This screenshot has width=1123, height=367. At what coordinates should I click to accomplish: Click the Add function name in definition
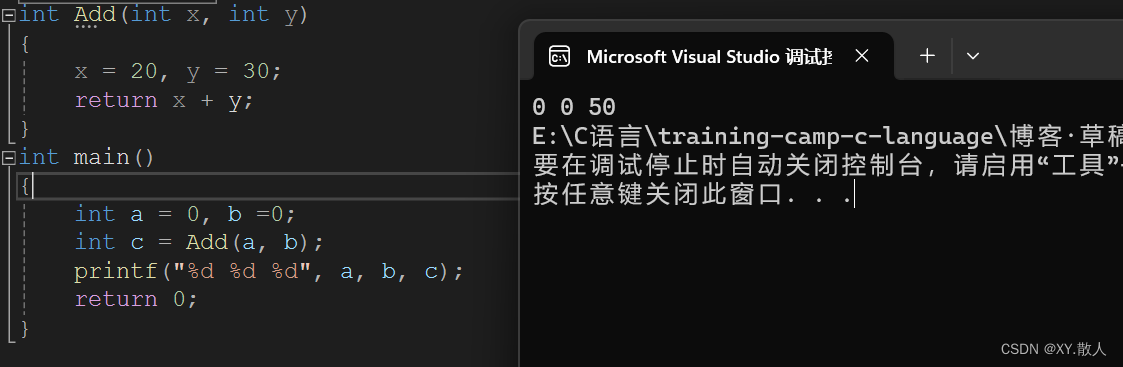(95, 14)
